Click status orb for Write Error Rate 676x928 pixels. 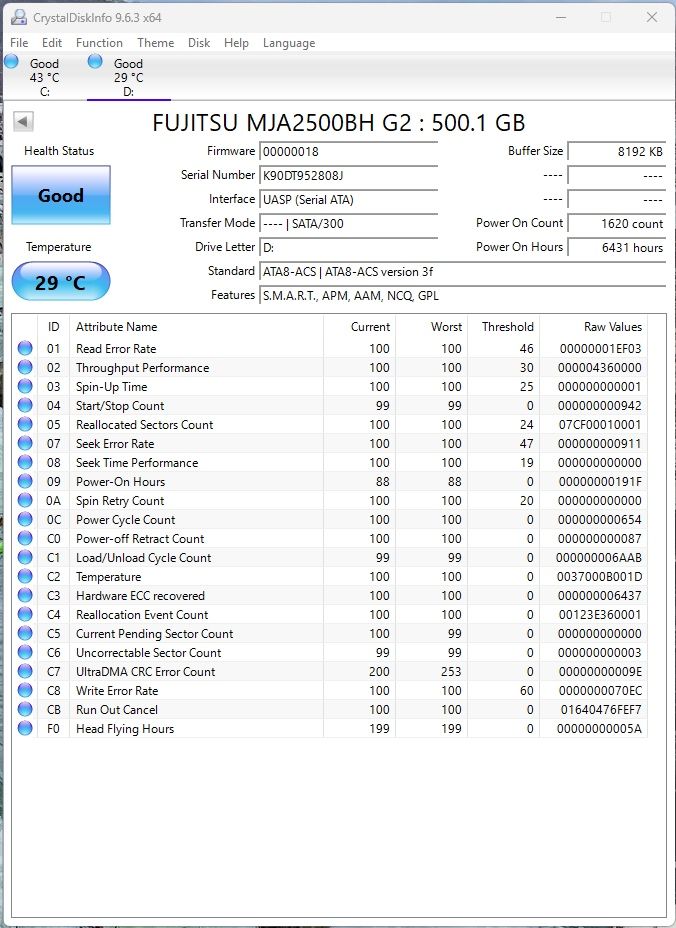pyautogui.click(x=25, y=690)
